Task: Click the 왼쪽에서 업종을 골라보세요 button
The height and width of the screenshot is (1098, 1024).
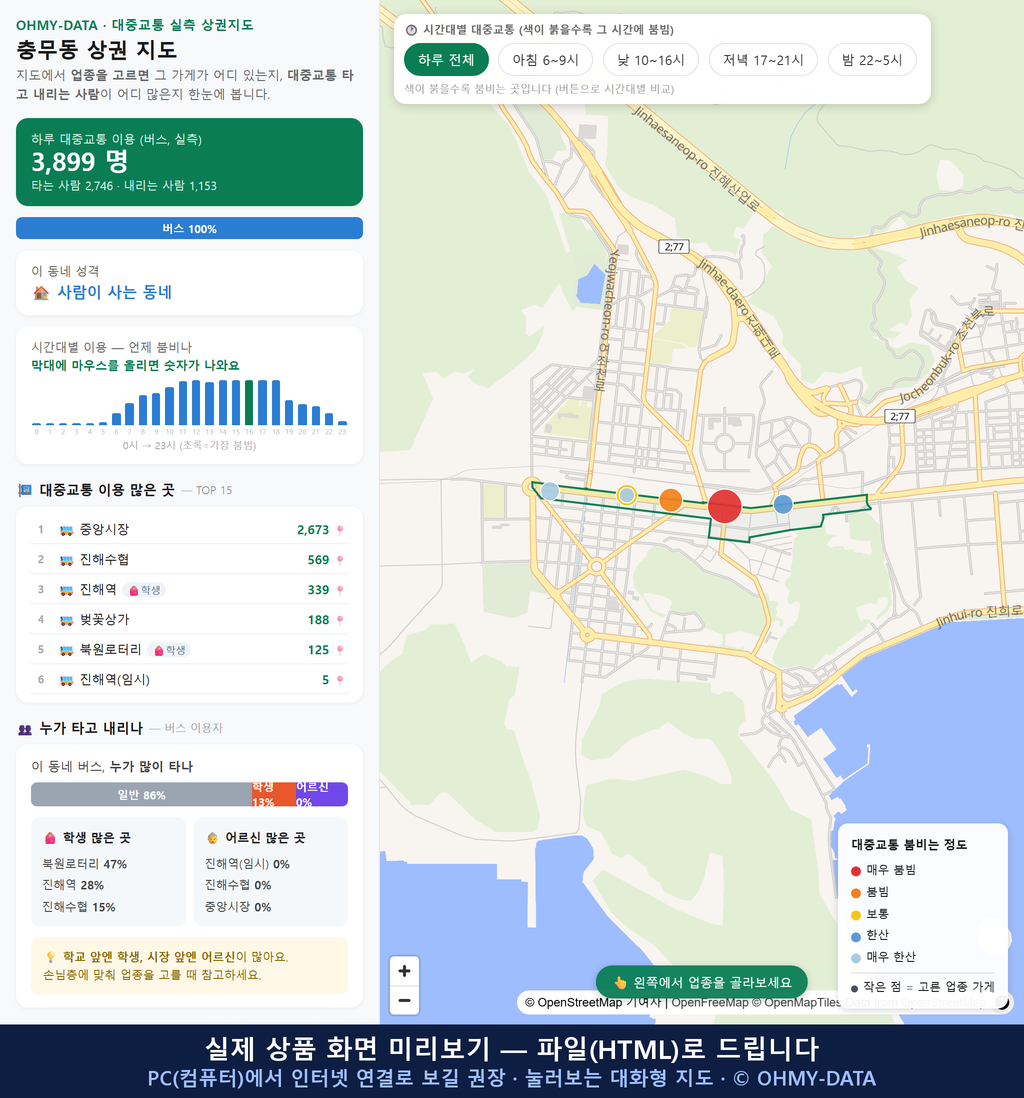Action: coord(702,982)
